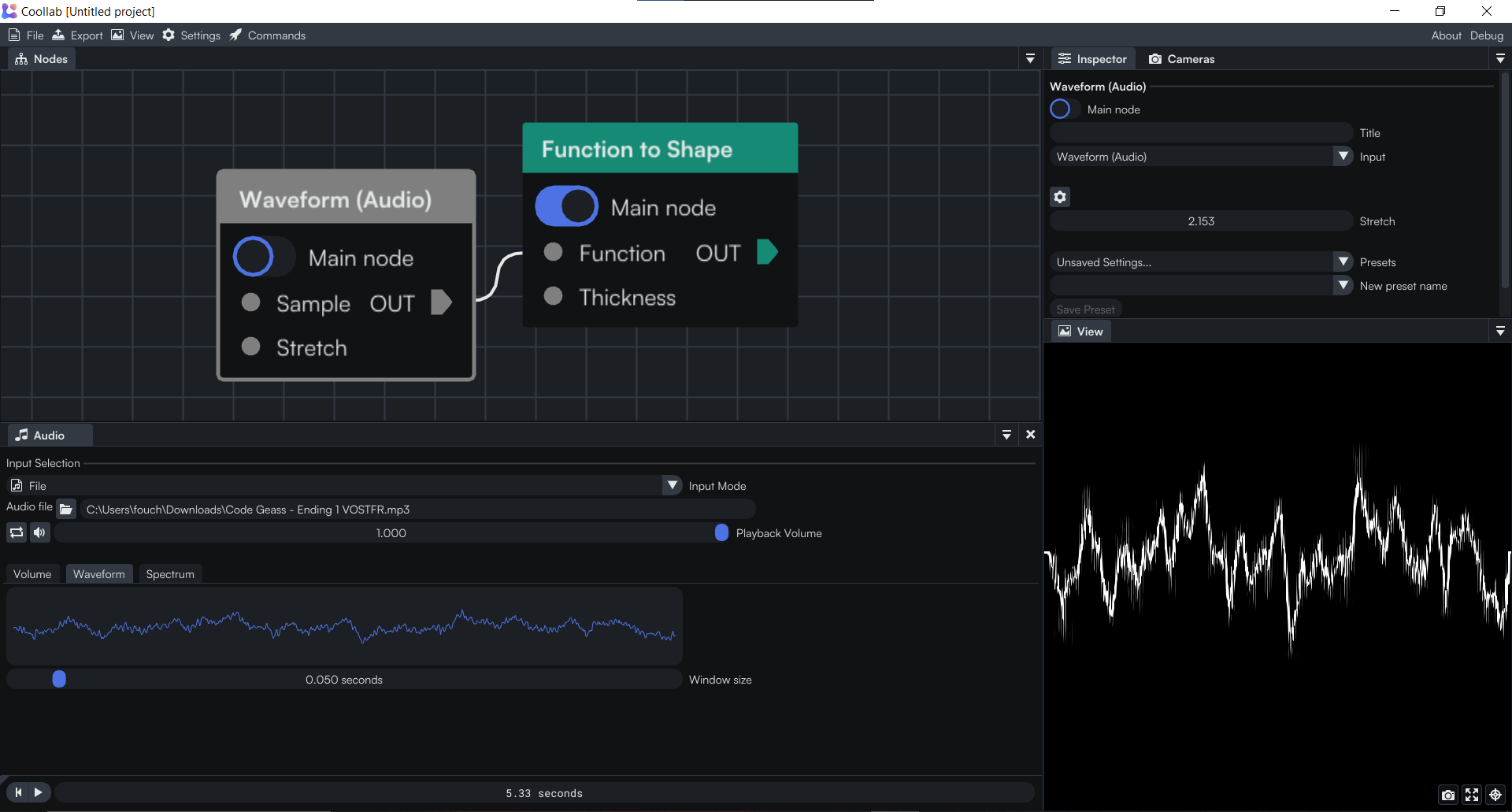This screenshot has height=812, width=1512.
Task: Click the Title input field in Inspector
Action: pyautogui.click(x=1202, y=133)
